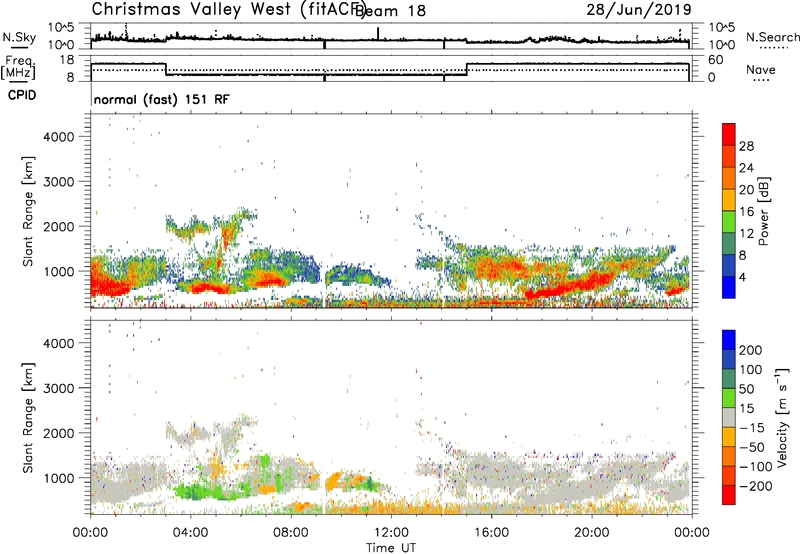
Task: Select the yellow 16–20 dB Power colorbar segment
Action: [729, 200]
